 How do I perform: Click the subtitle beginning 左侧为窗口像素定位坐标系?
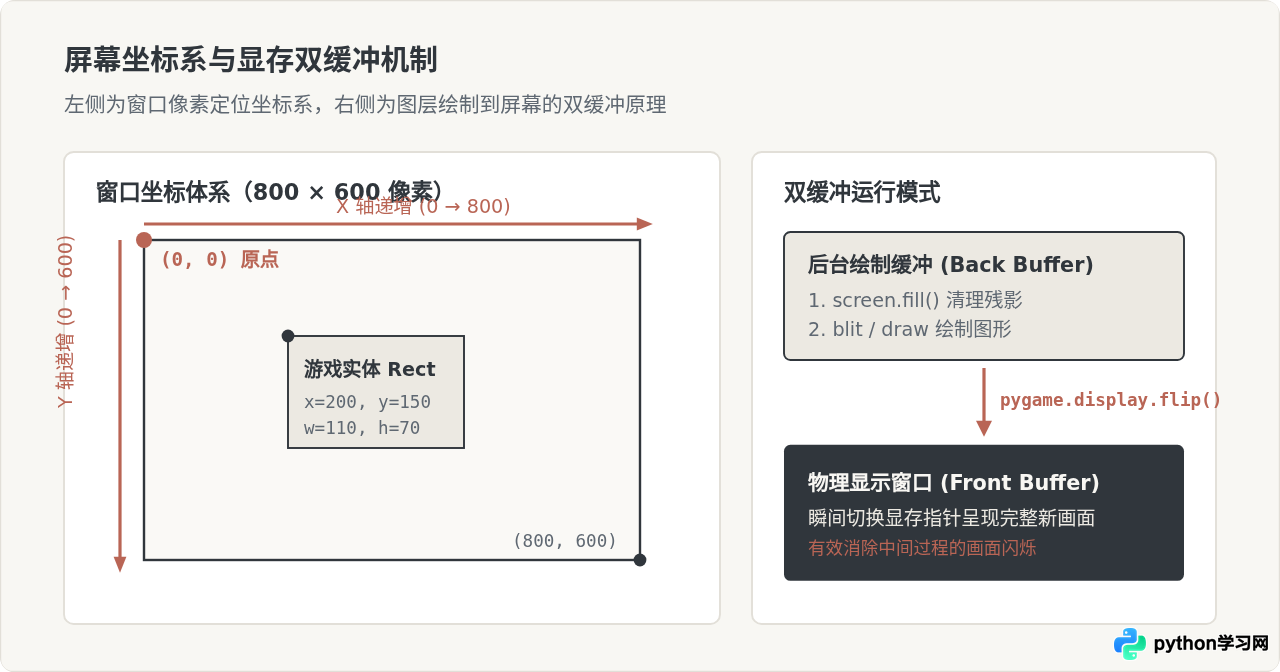click(365, 104)
